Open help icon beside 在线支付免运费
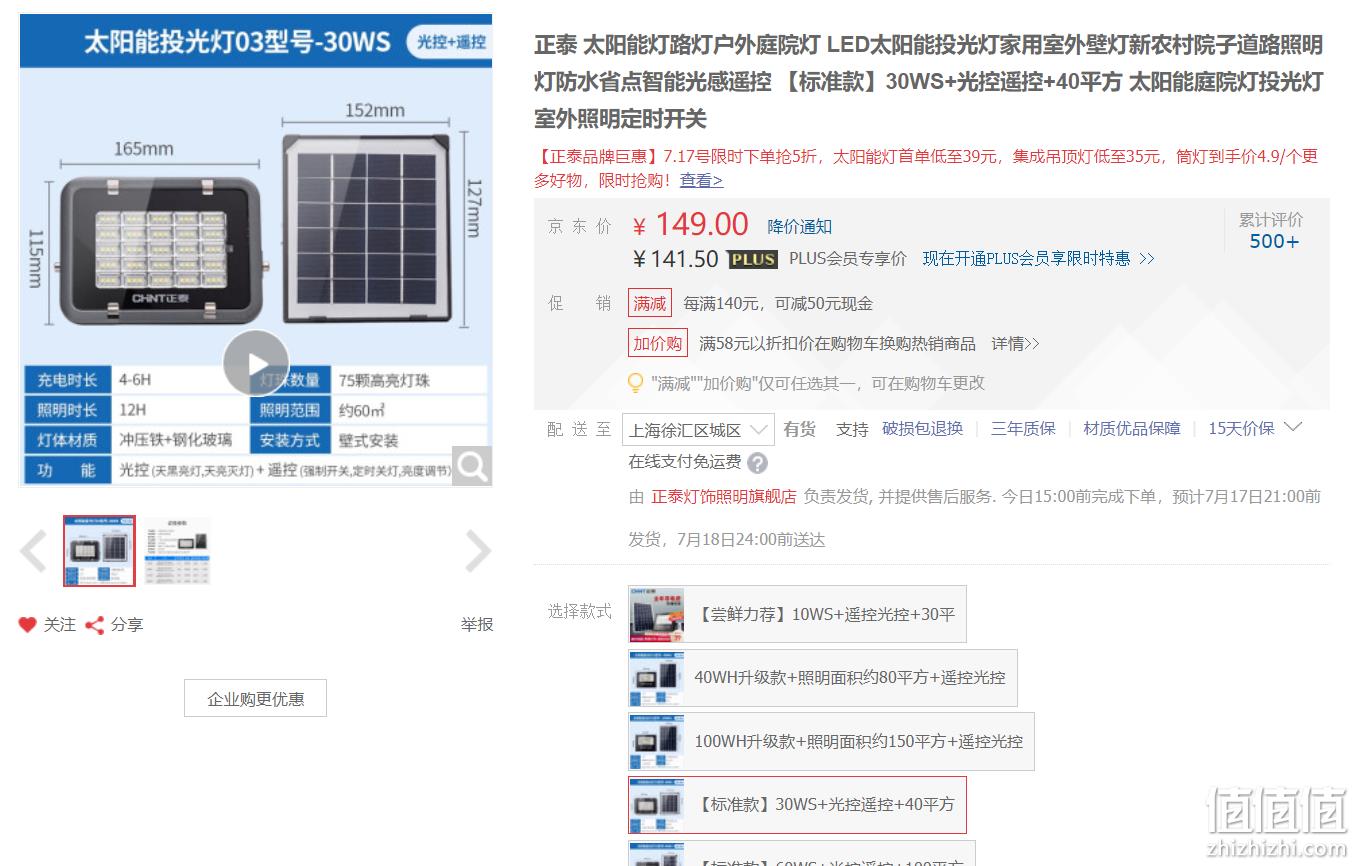1356x866 pixels. point(758,463)
